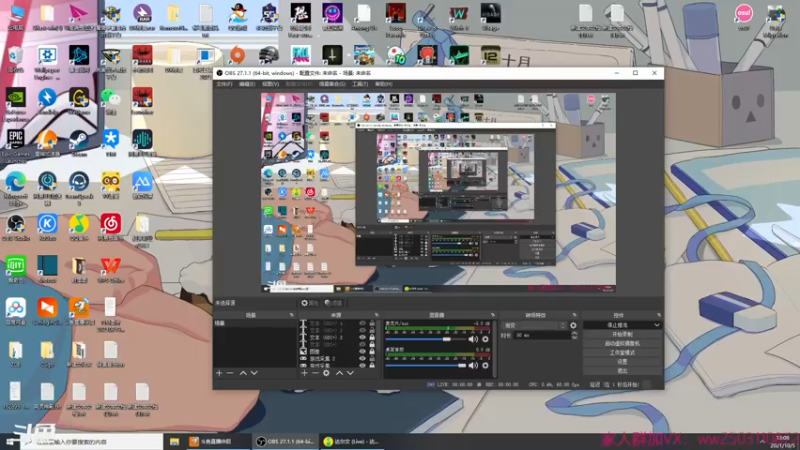Enable 工作室模式 studio mode
This screenshot has height=450, width=800.
point(622,353)
